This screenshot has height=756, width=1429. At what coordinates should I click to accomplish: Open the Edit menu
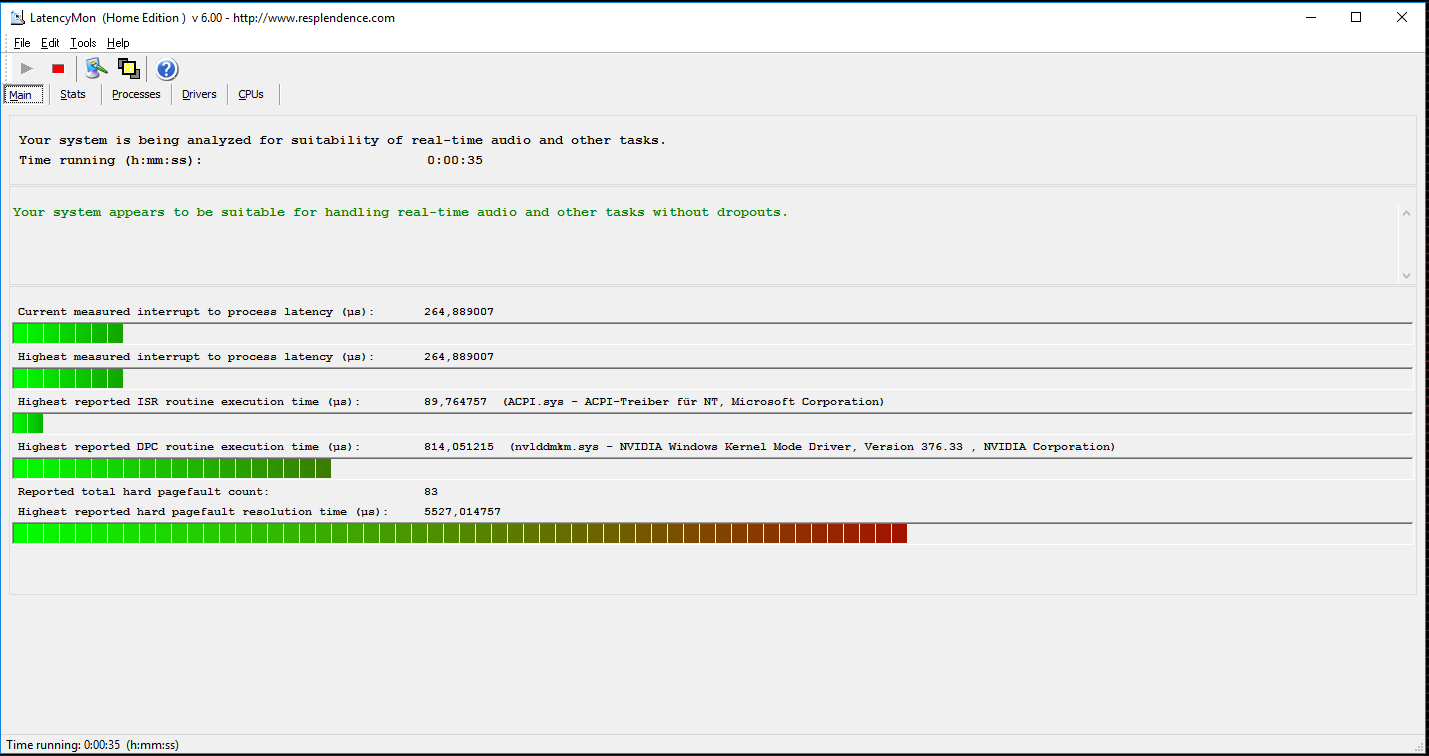pyautogui.click(x=50, y=43)
